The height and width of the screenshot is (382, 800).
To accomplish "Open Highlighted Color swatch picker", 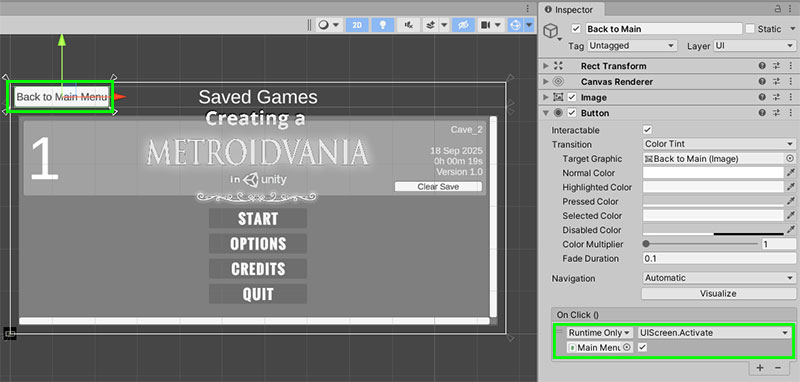I will coord(713,187).
